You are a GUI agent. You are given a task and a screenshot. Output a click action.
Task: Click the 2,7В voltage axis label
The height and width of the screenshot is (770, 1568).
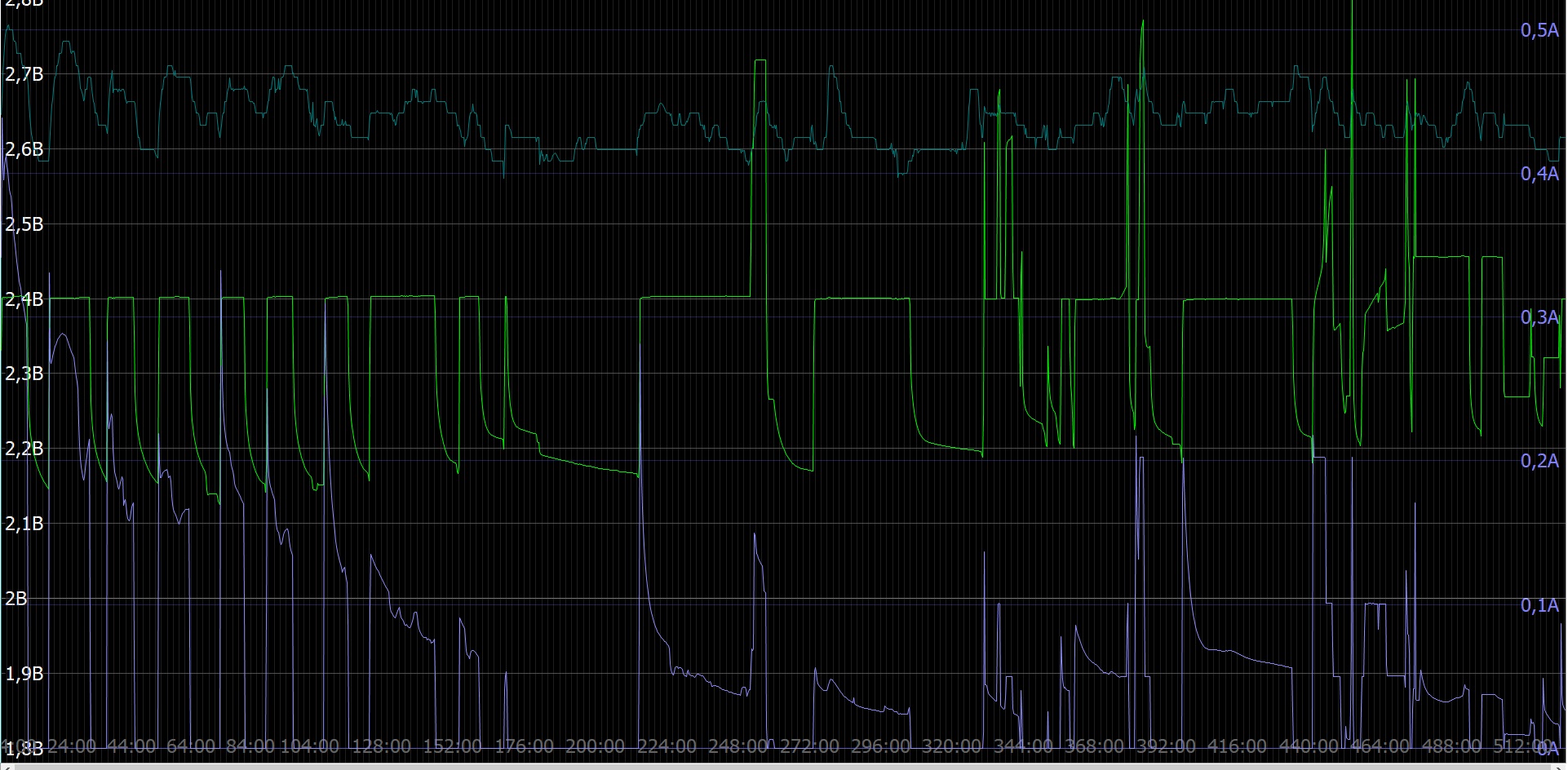point(24,75)
